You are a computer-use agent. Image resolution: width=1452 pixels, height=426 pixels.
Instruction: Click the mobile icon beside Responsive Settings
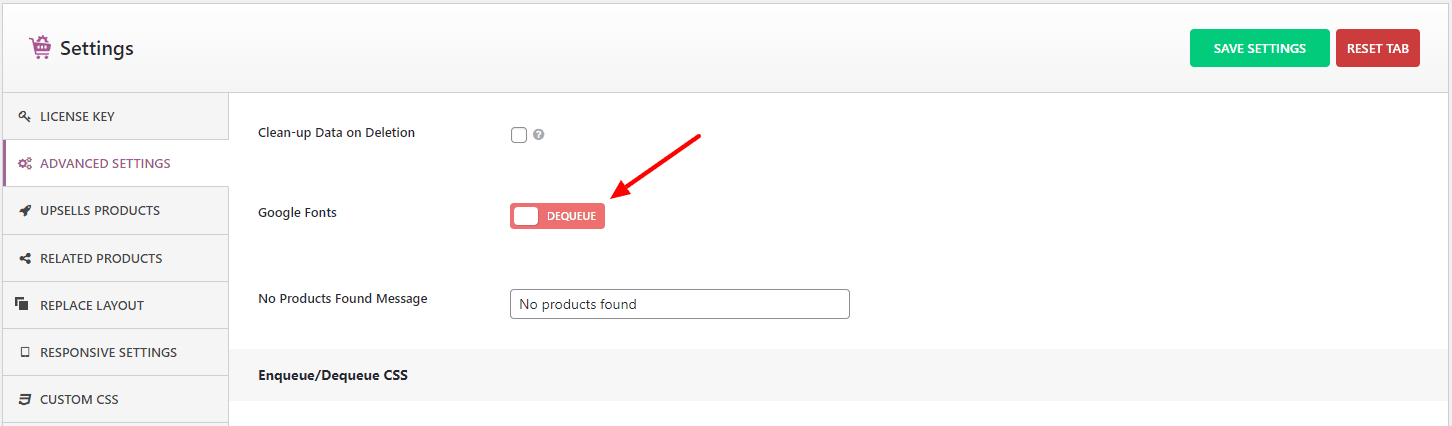tap(25, 352)
